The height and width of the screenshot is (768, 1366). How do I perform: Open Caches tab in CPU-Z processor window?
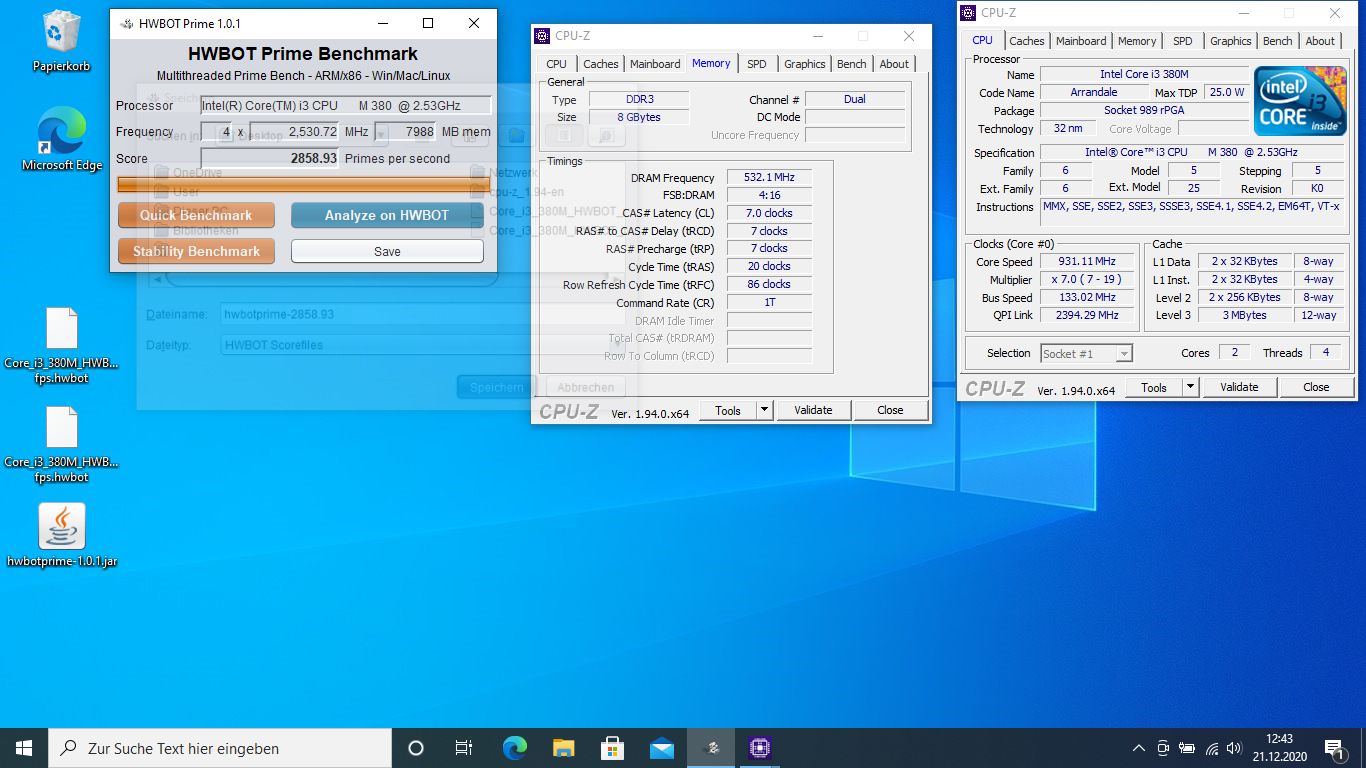(x=1027, y=41)
